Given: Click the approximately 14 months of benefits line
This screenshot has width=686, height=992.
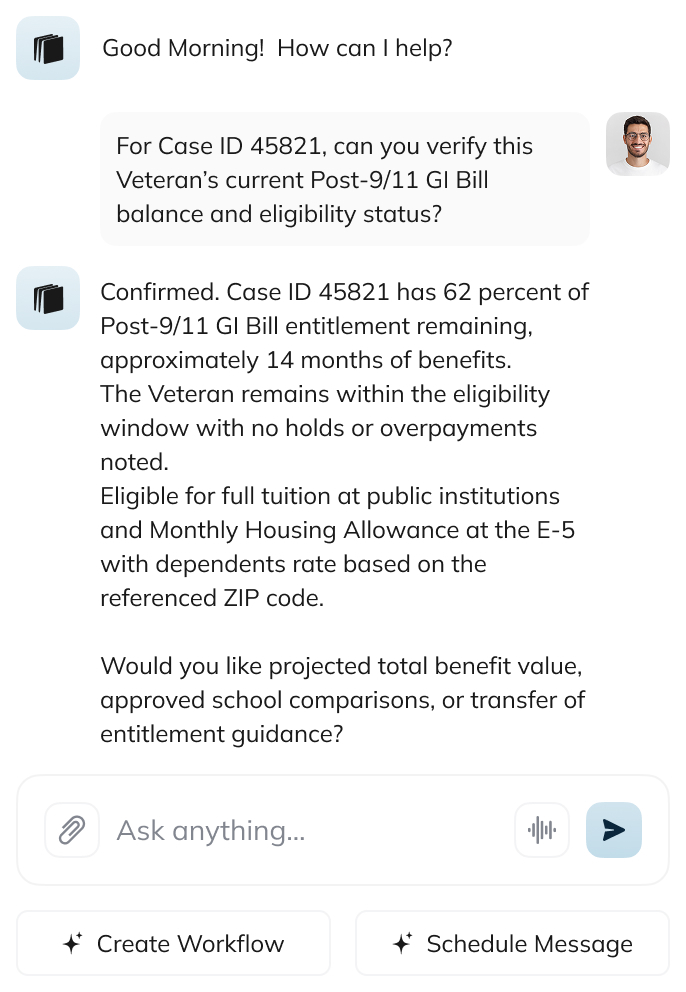Looking at the screenshot, I should 306,360.
